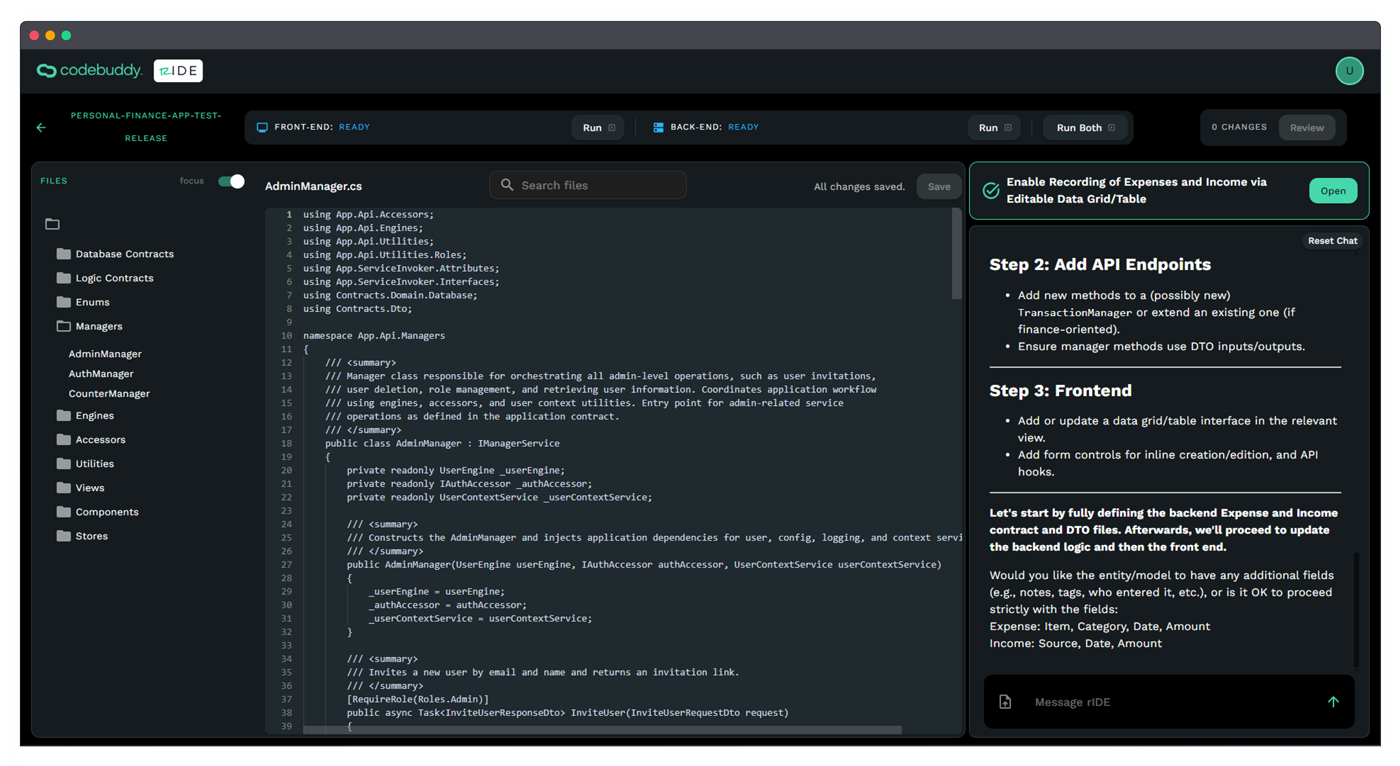The width and height of the screenshot is (1400, 766).
Task: Attach a file to the message
Action: coord(1005,702)
